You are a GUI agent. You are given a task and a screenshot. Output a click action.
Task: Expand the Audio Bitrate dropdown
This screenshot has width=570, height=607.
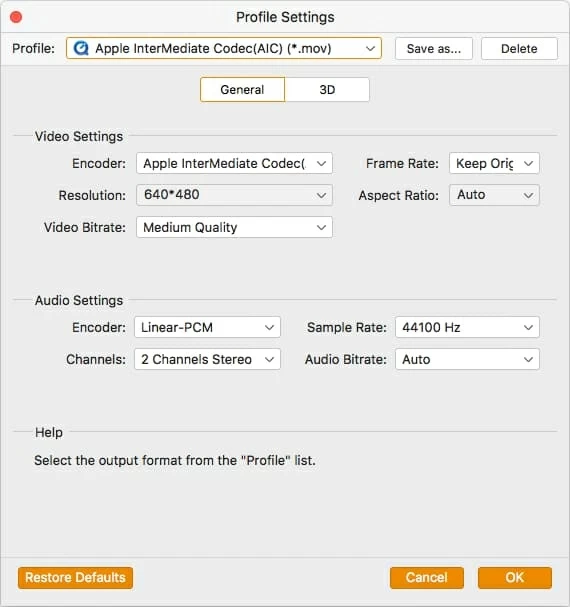click(x=467, y=359)
